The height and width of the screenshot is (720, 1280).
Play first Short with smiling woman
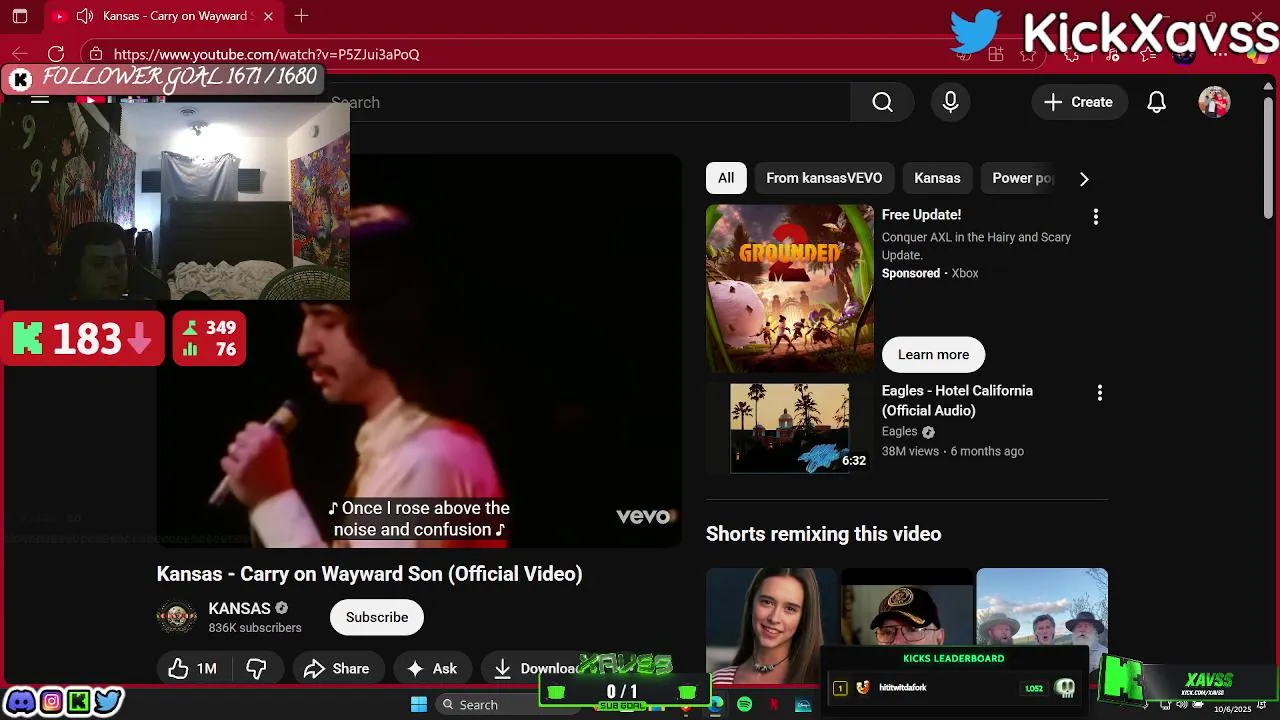(771, 626)
